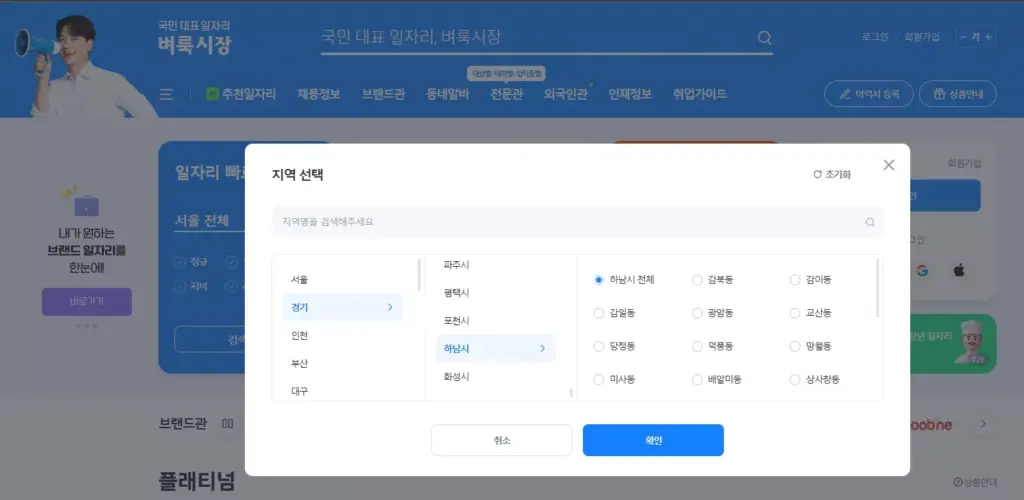Screen dimensions: 1024x500
Task: Select 감북동 radio button
Action: point(697,280)
